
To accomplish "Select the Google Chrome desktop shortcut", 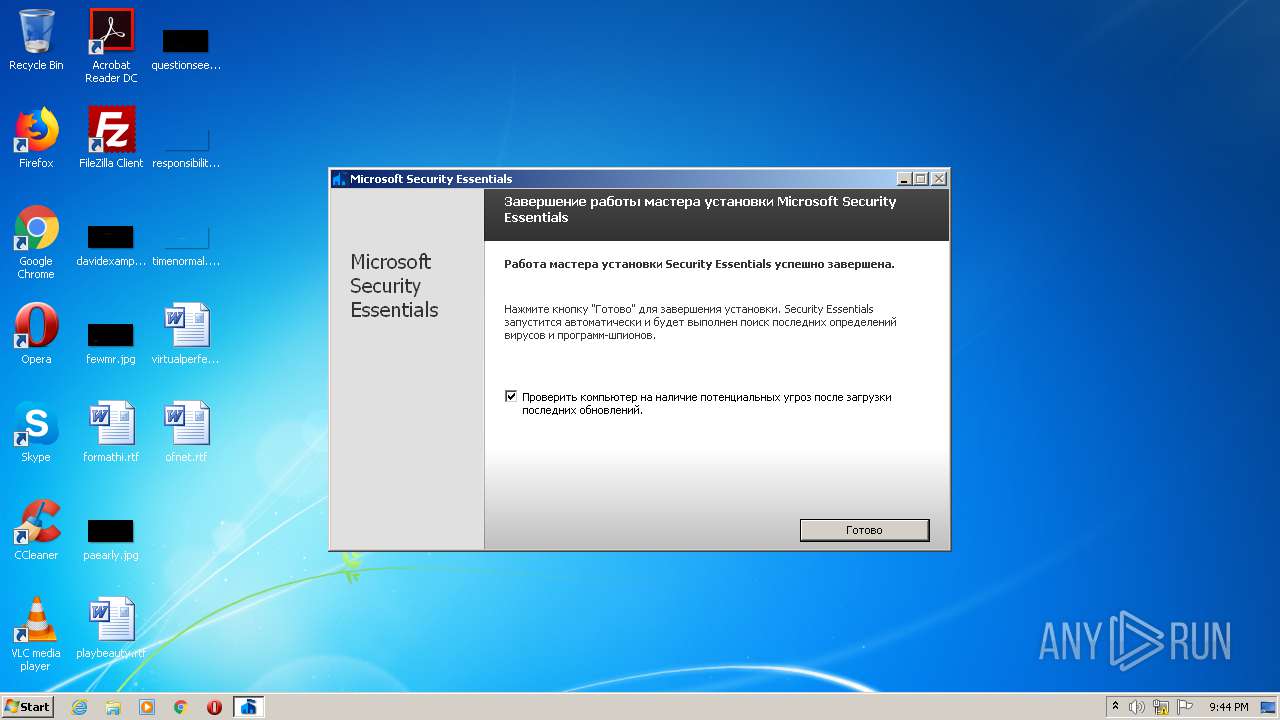I will pyautogui.click(x=36, y=242).
